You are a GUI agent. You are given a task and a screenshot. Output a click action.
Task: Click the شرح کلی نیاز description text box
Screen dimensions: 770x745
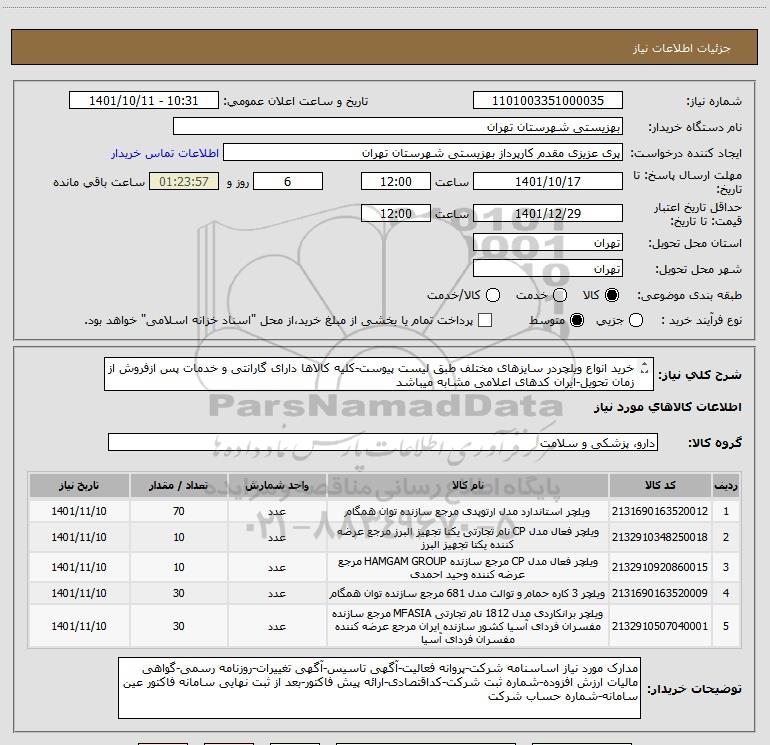[379, 375]
